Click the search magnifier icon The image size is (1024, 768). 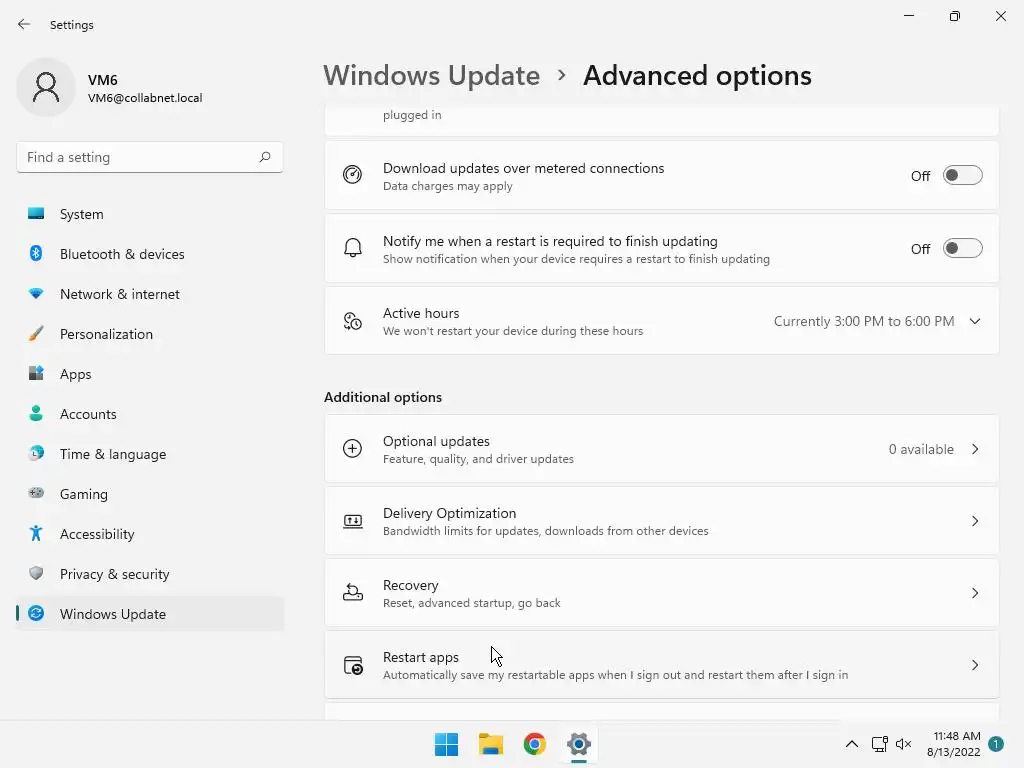click(x=264, y=157)
